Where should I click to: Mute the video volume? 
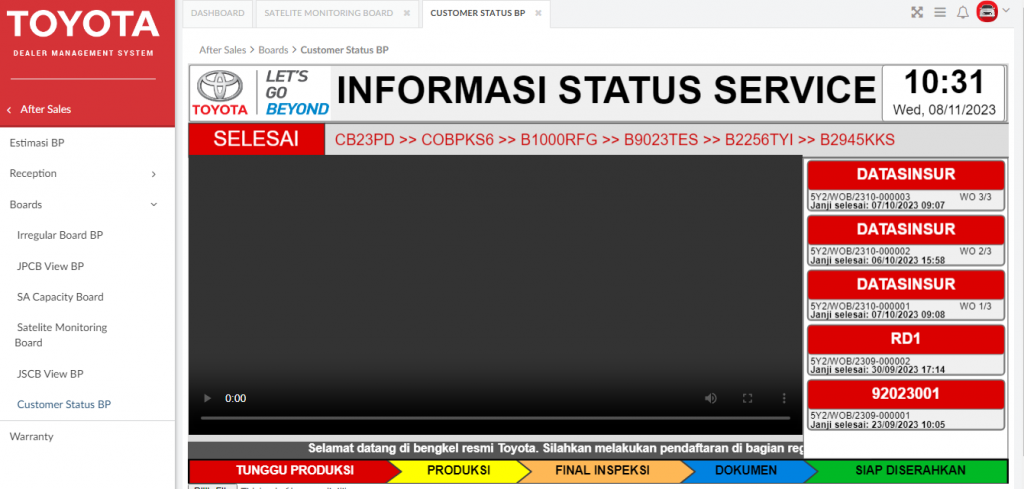711,398
